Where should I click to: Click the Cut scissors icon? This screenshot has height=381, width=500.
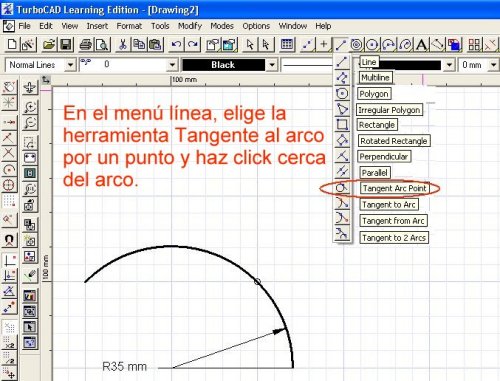tap(123, 44)
